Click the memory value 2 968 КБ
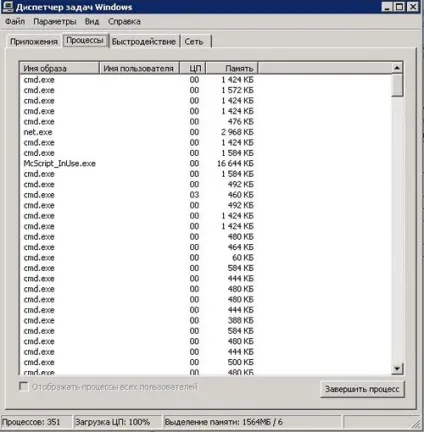 tap(237, 132)
